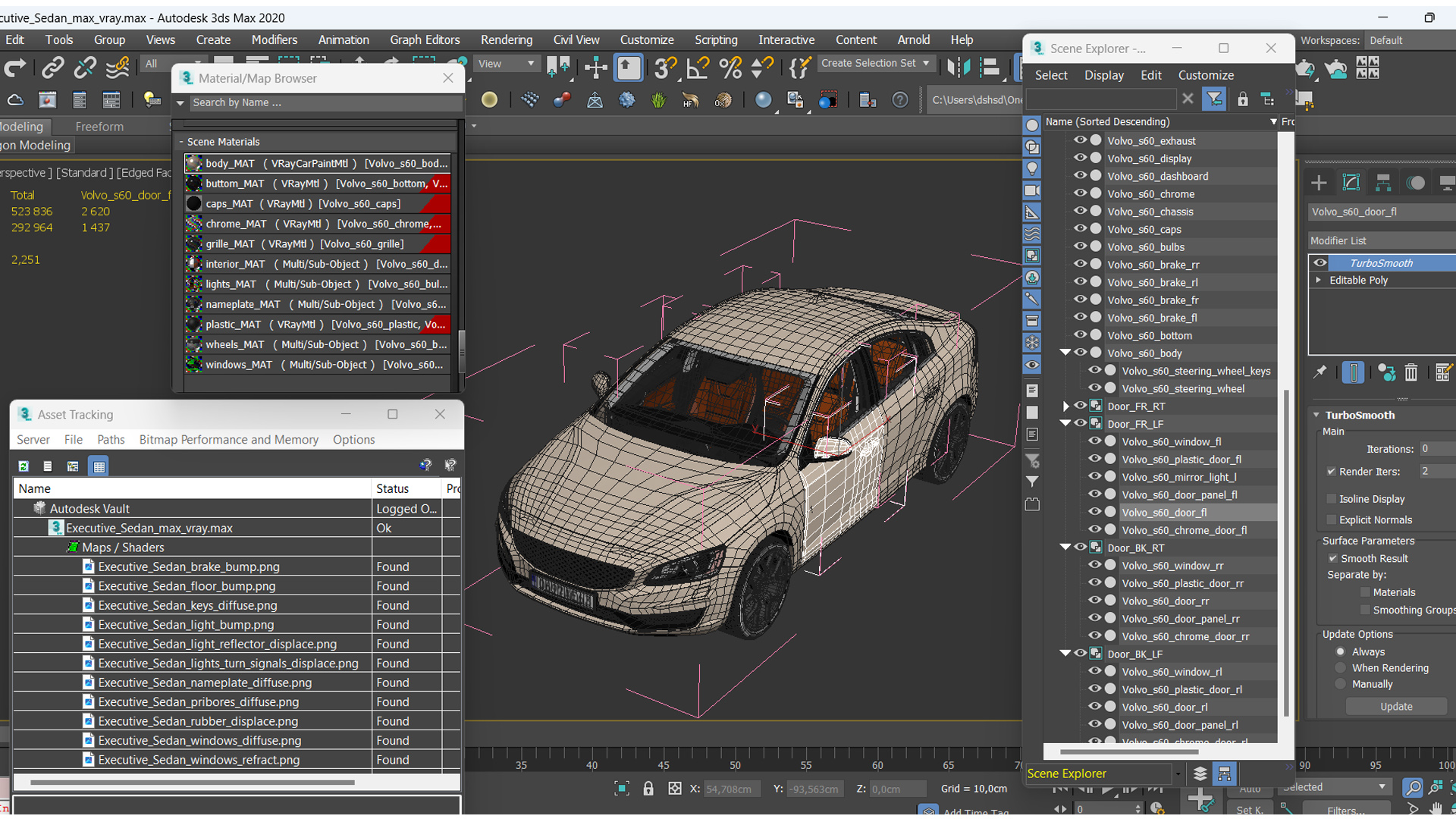The height and width of the screenshot is (819, 1456).
Task: Collapse Scene Materials section
Action: 181,142
